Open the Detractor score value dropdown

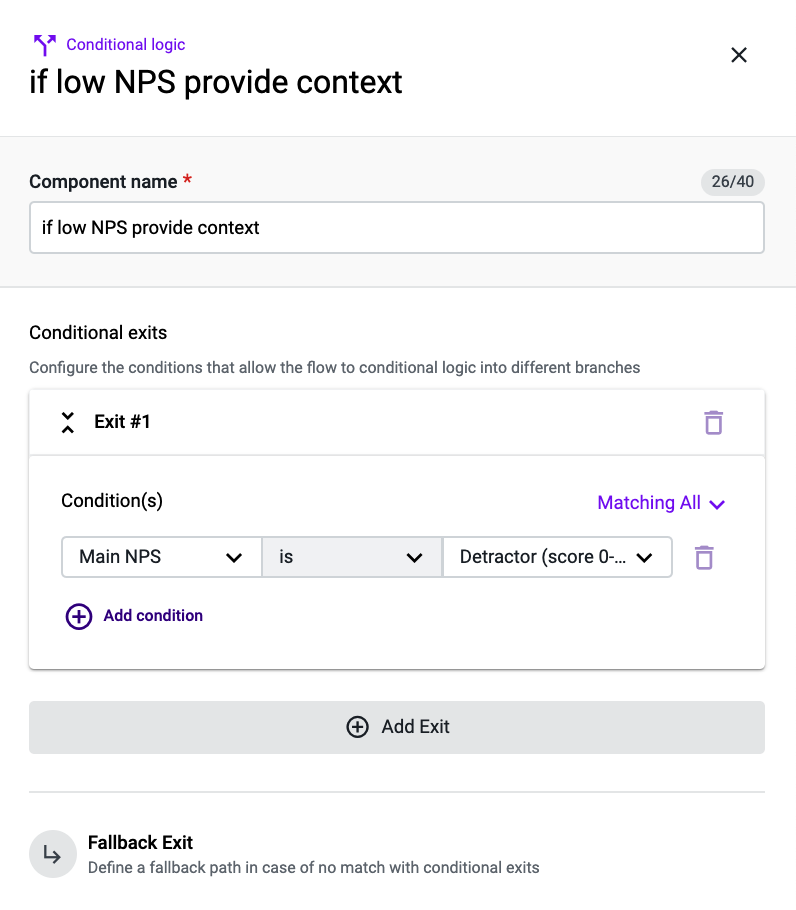[x=557, y=557]
